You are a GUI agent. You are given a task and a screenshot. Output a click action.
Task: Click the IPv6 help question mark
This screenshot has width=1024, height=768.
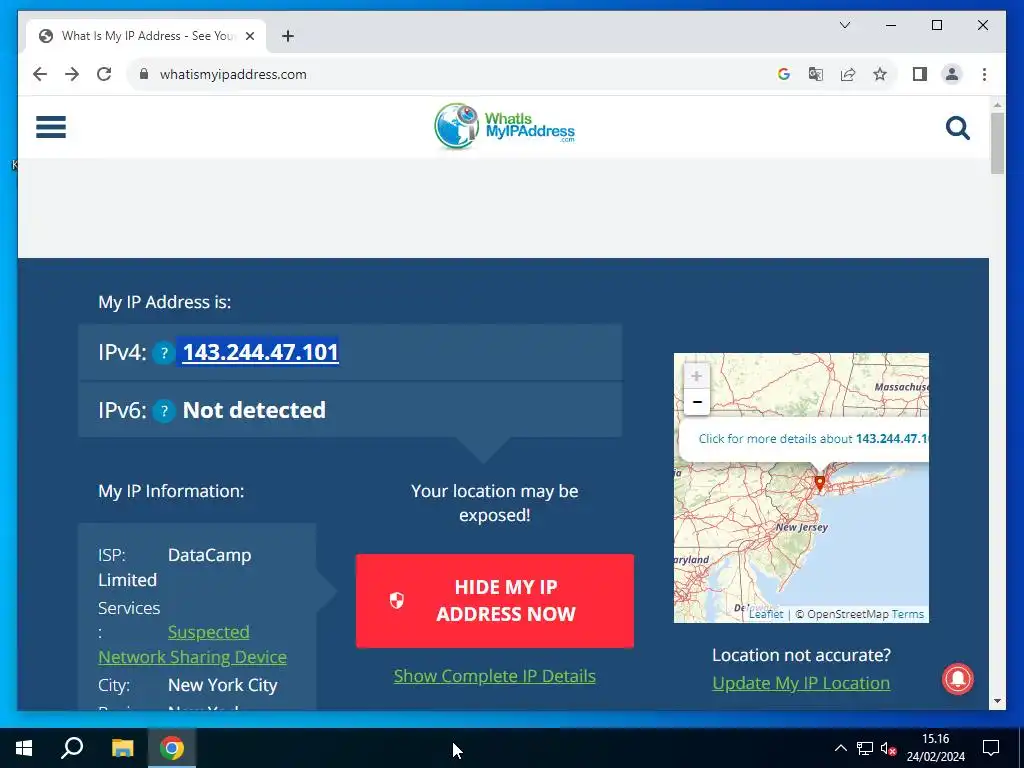(x=164, y=411)
